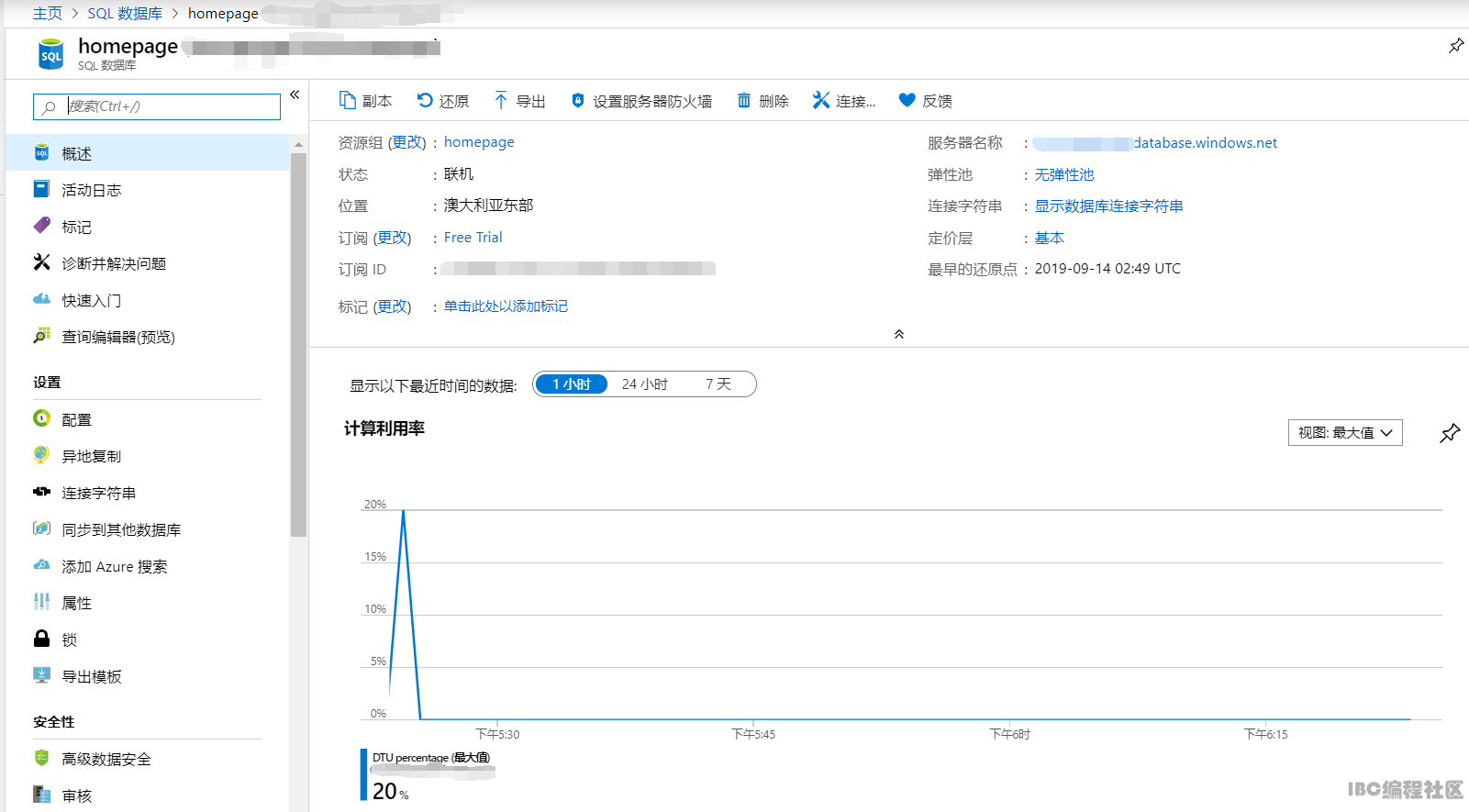The height and width of the screenshot is (812, 1469).
Task: Click the 活动日志 sidebar icon
Action: (x=41, y=189)
